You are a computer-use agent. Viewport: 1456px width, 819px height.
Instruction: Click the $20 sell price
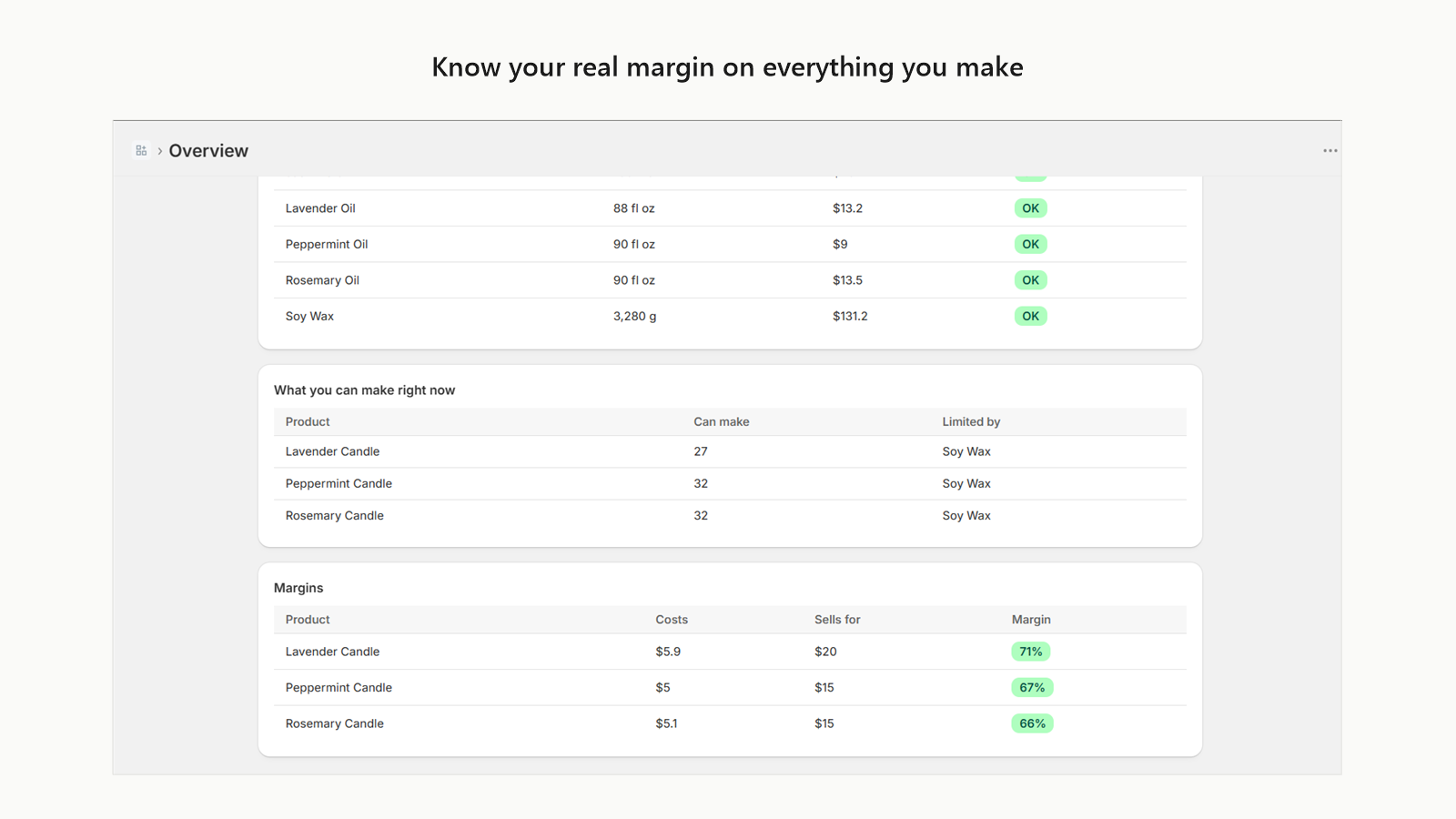(825, 652)
